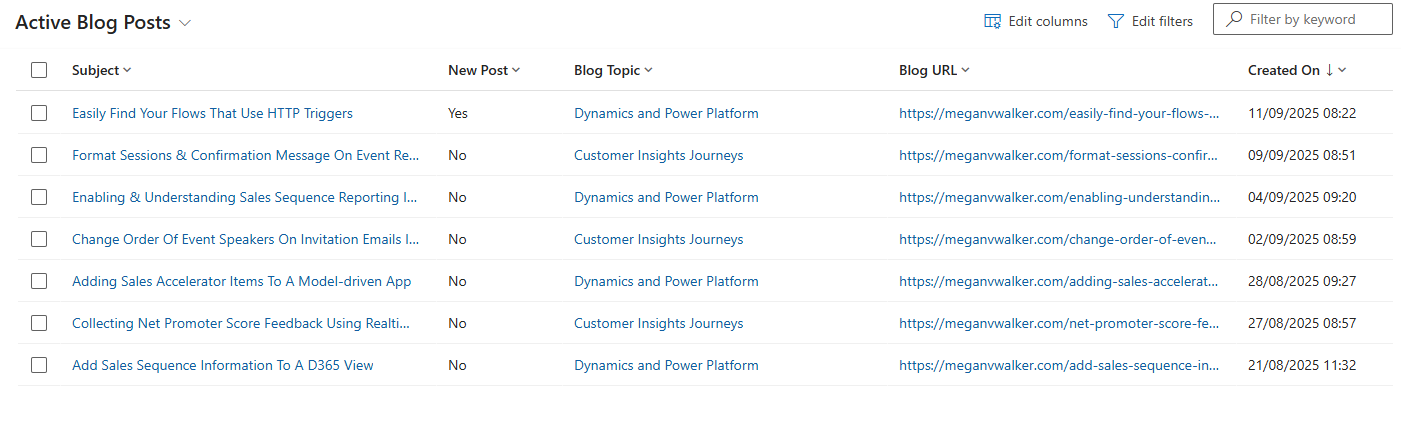Click the Edit columns icon
Image resolution: width=1401 pixels, height=421 pixels.
point(993,21)
